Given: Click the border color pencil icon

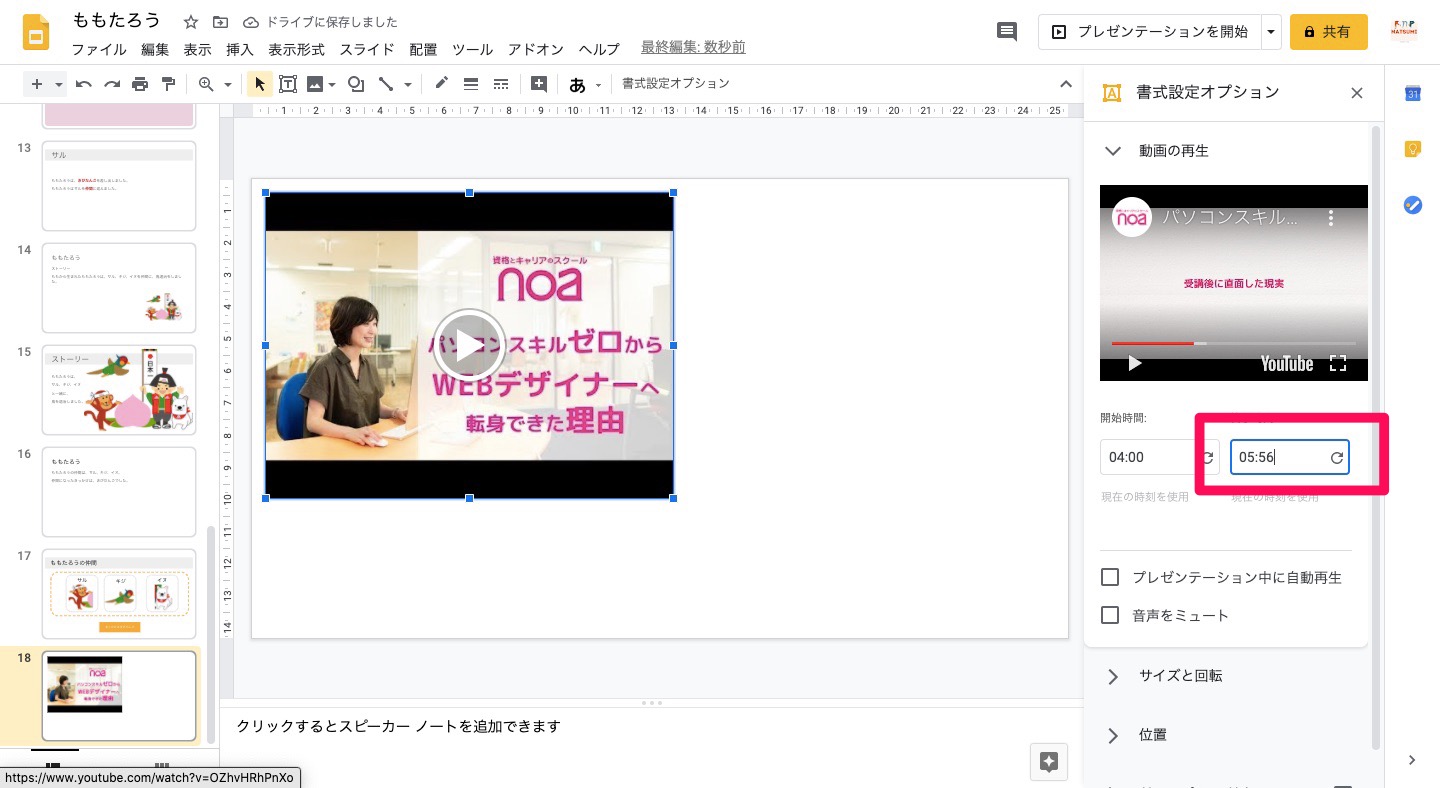Looking at the screenshot, I should coord(441,84).
